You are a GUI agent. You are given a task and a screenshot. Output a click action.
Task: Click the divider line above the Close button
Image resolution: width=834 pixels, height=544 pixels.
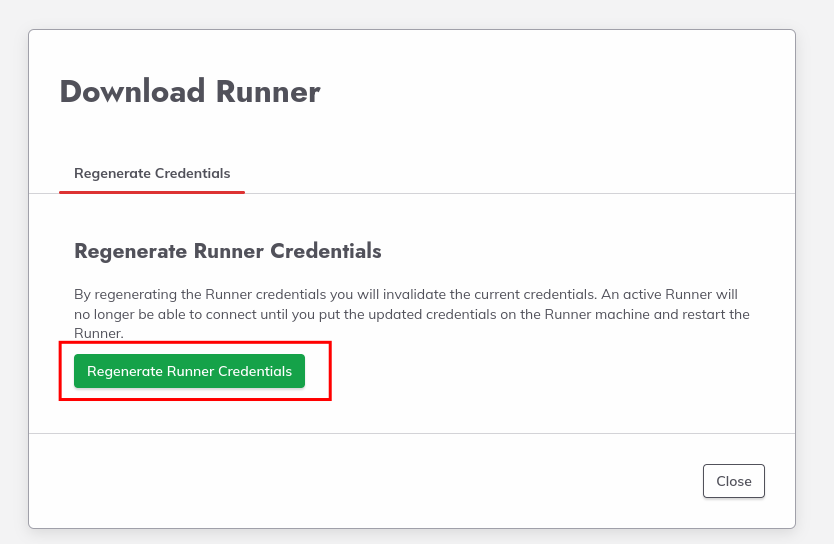coord(412,433)
